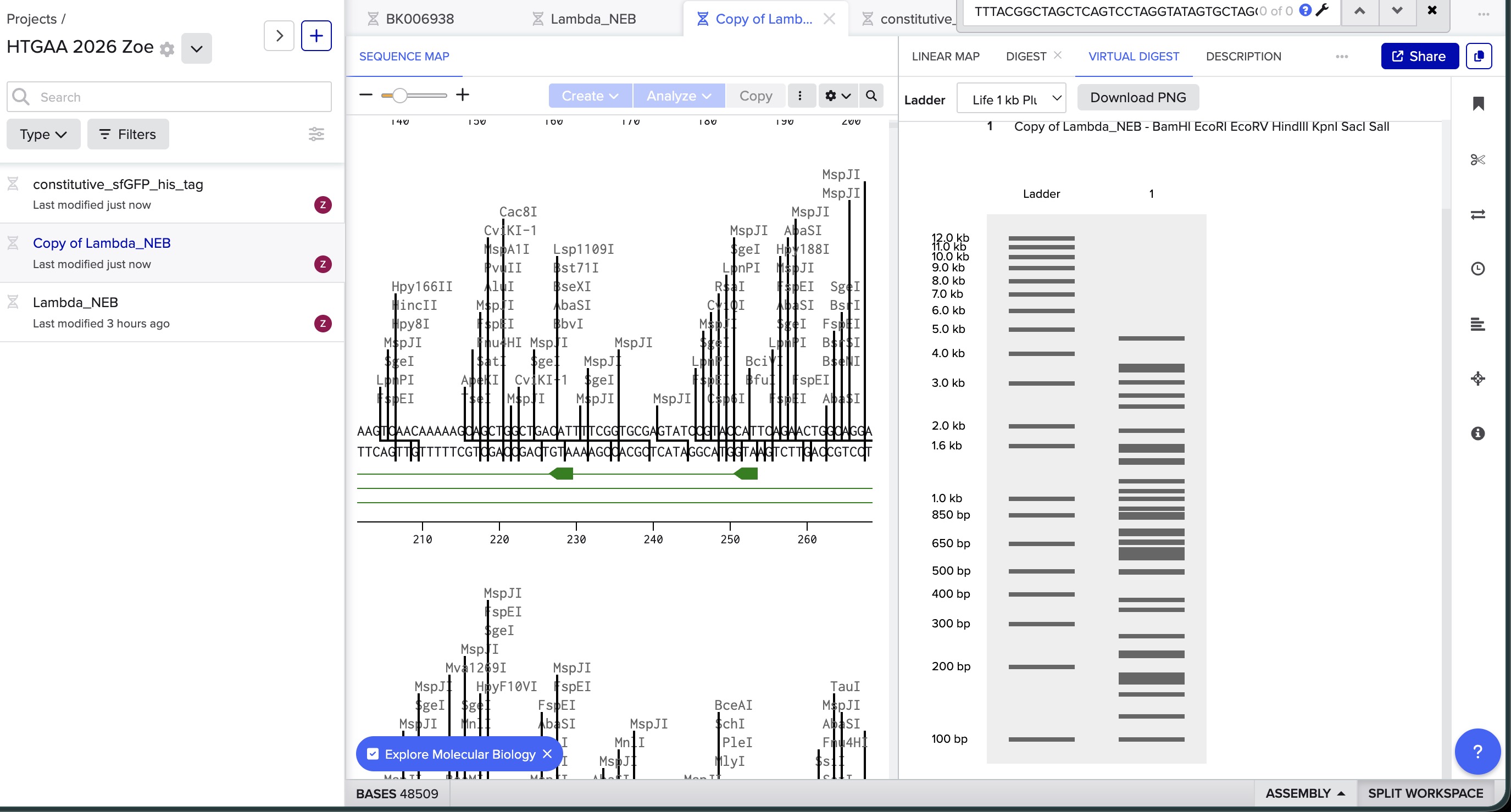The height and width of the screenshot is (812, 1511).
Task: Click the scissors icon in right sidebar
Action: pyautogui.click(x=1477, y=159)
